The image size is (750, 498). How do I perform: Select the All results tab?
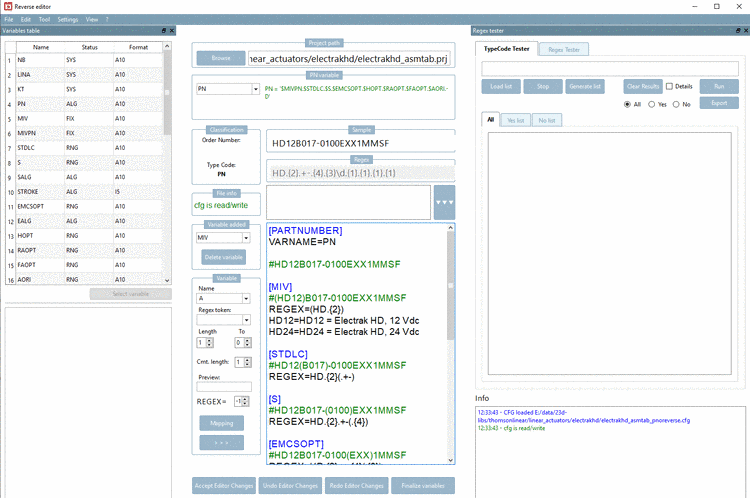click(x=490, y=120)
